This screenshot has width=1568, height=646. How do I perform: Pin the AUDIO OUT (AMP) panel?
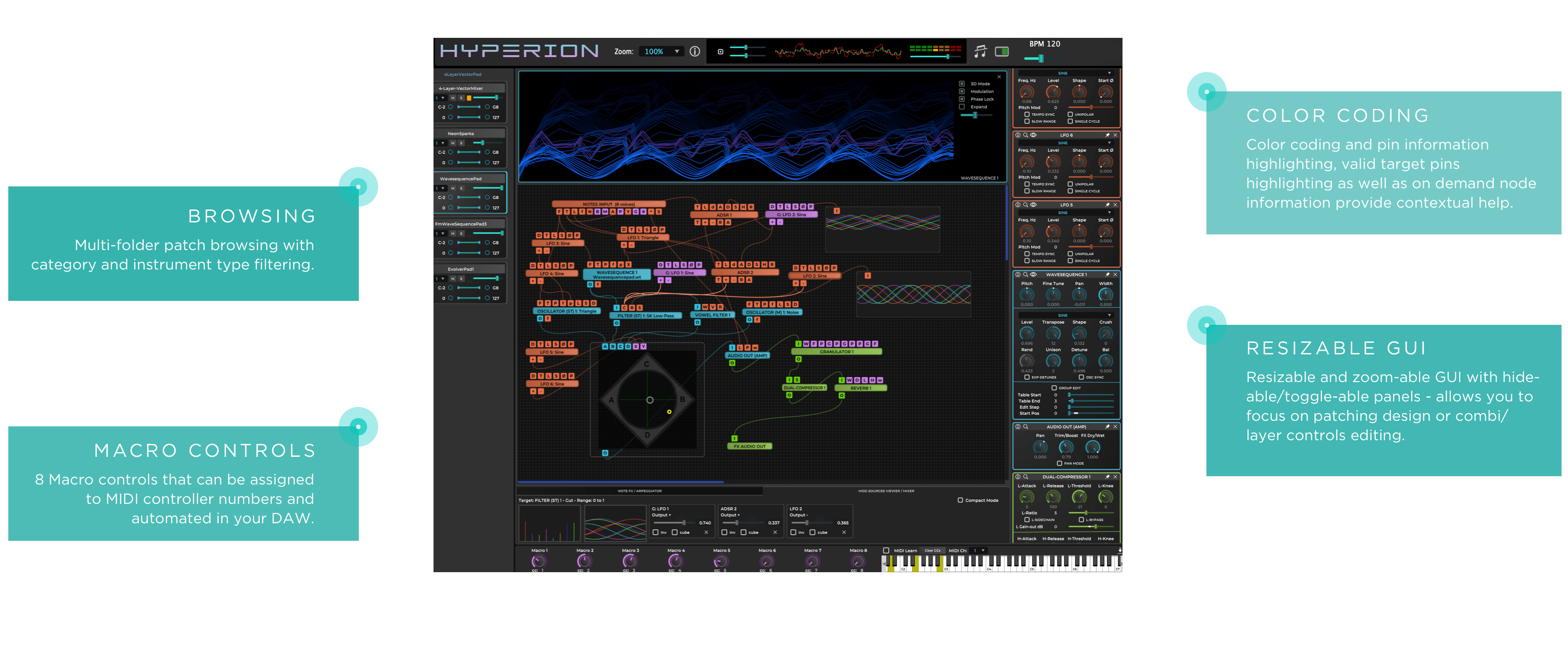click(1107, 427)
